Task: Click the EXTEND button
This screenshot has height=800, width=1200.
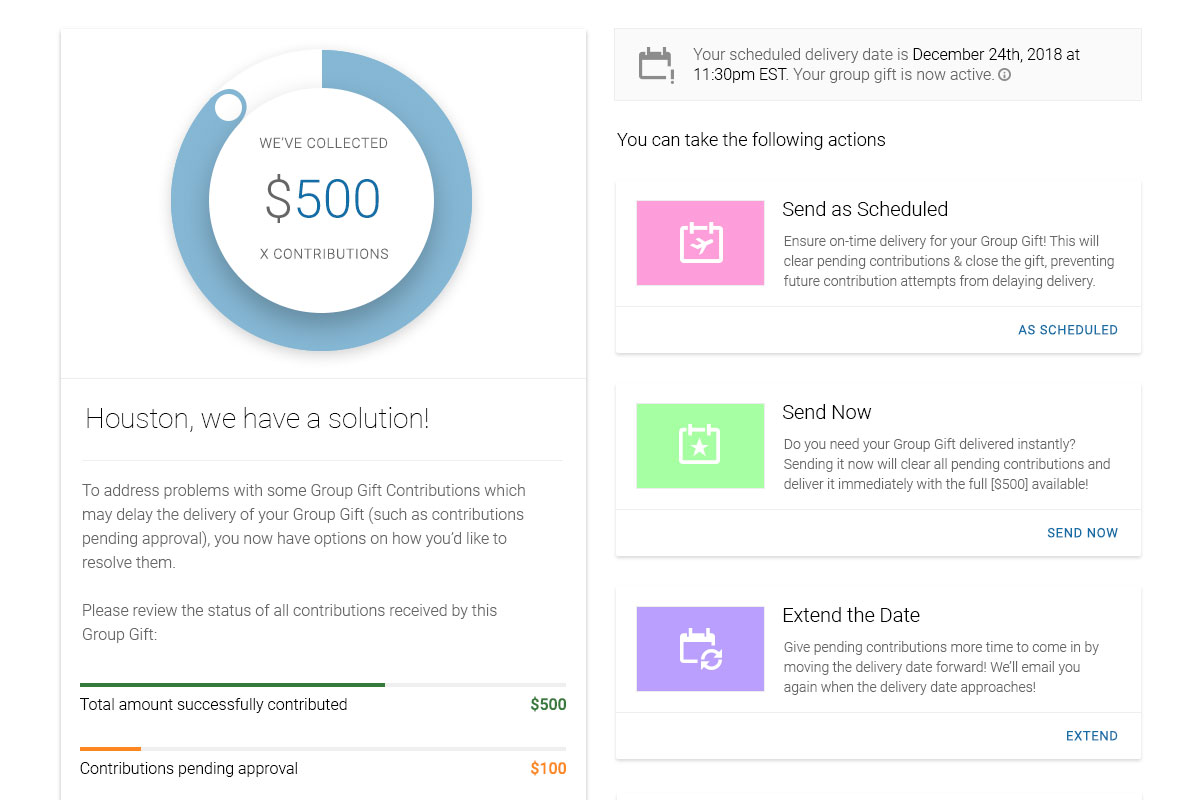Action: pyautogui.click(x=1092, y=736)
